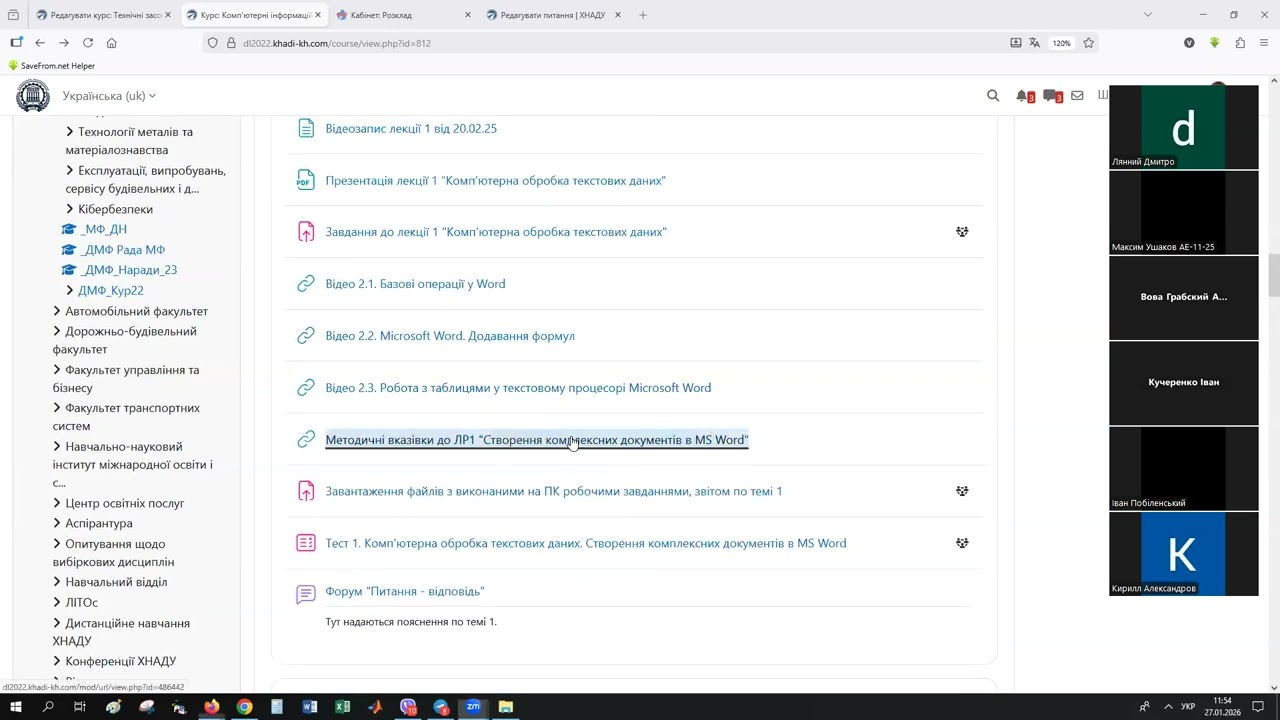Open the '_ДМФ_Наради_23' course

129,270
